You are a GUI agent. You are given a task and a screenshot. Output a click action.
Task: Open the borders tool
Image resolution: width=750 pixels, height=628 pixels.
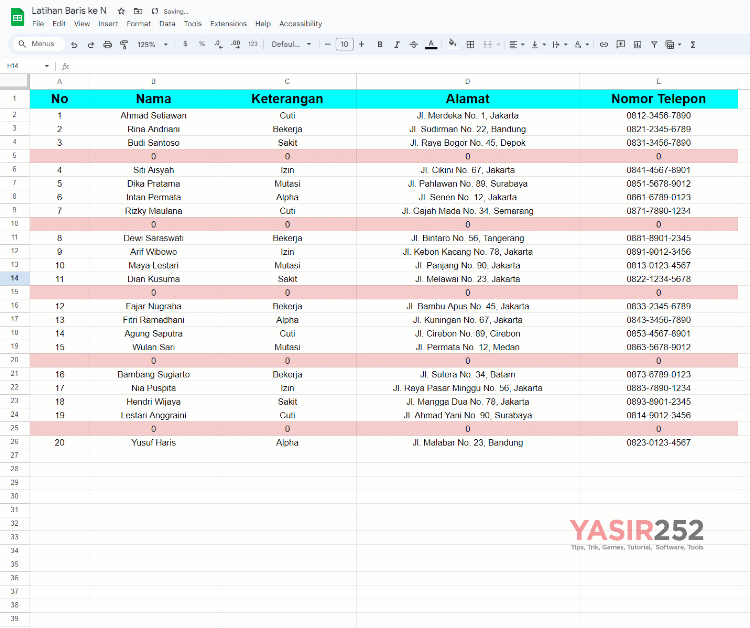tap(471, 44)
